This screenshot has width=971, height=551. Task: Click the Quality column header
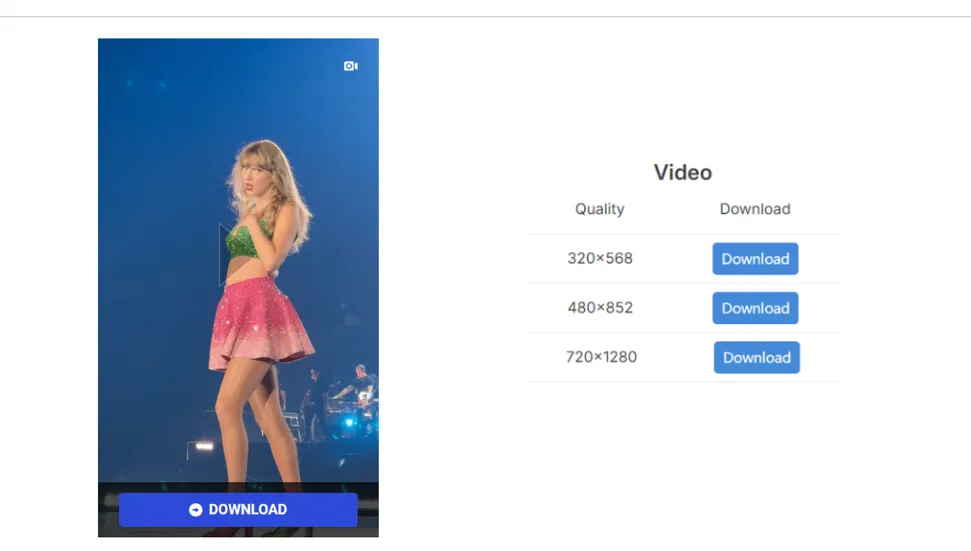(x=600, y=209)
